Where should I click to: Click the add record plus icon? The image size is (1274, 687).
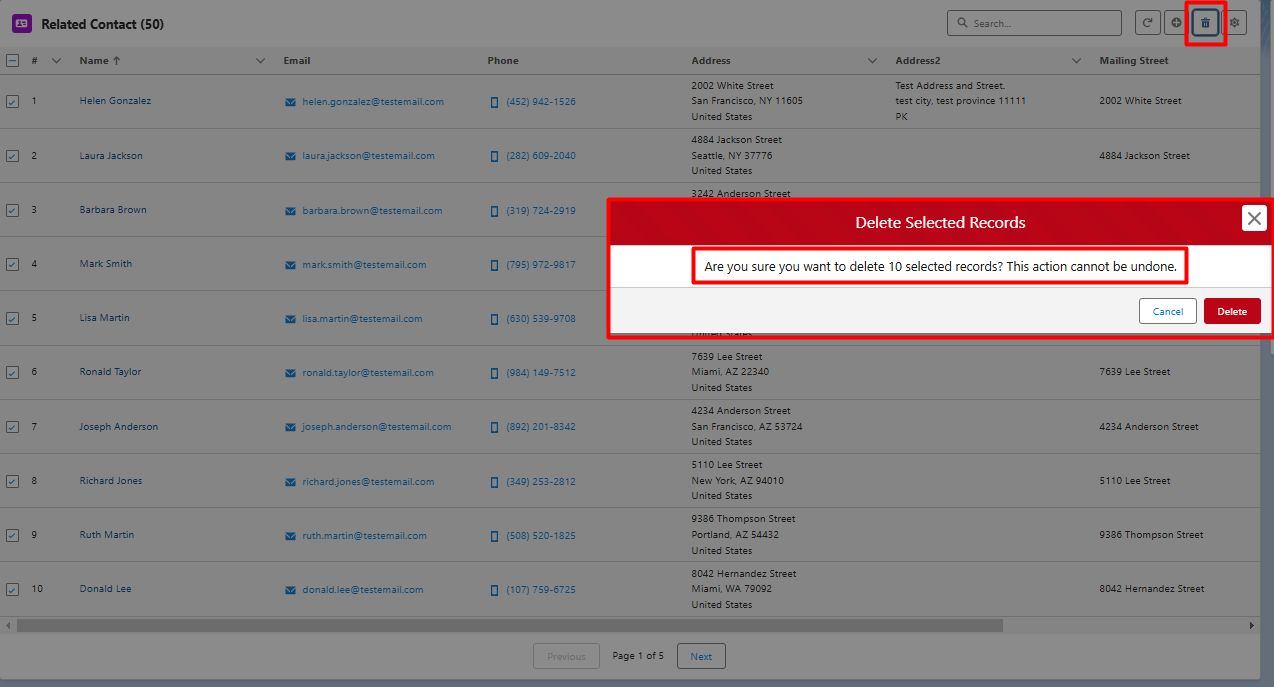[1176, 23]
